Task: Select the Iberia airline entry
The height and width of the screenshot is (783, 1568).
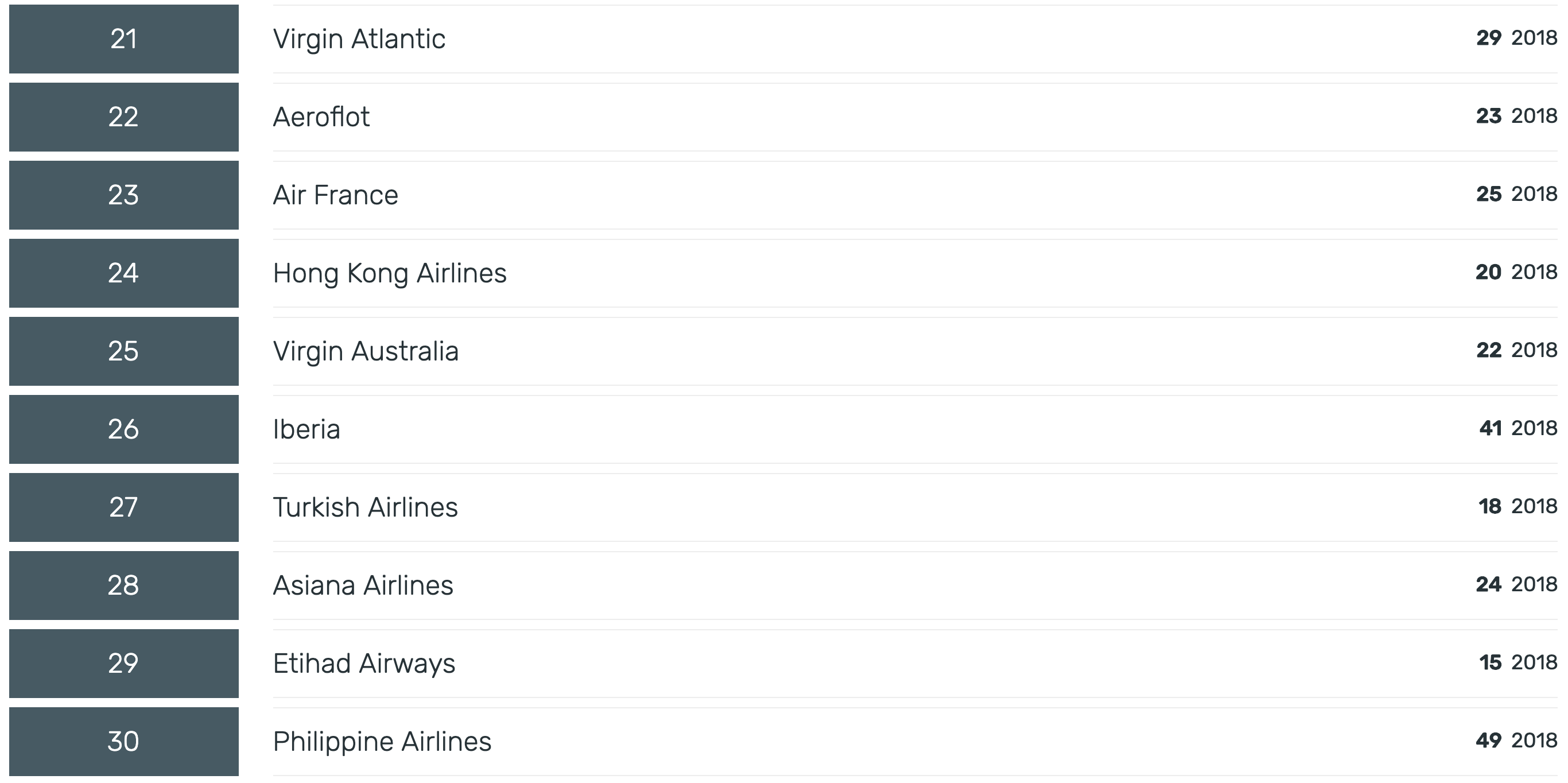Action: [x=306, y=429]
